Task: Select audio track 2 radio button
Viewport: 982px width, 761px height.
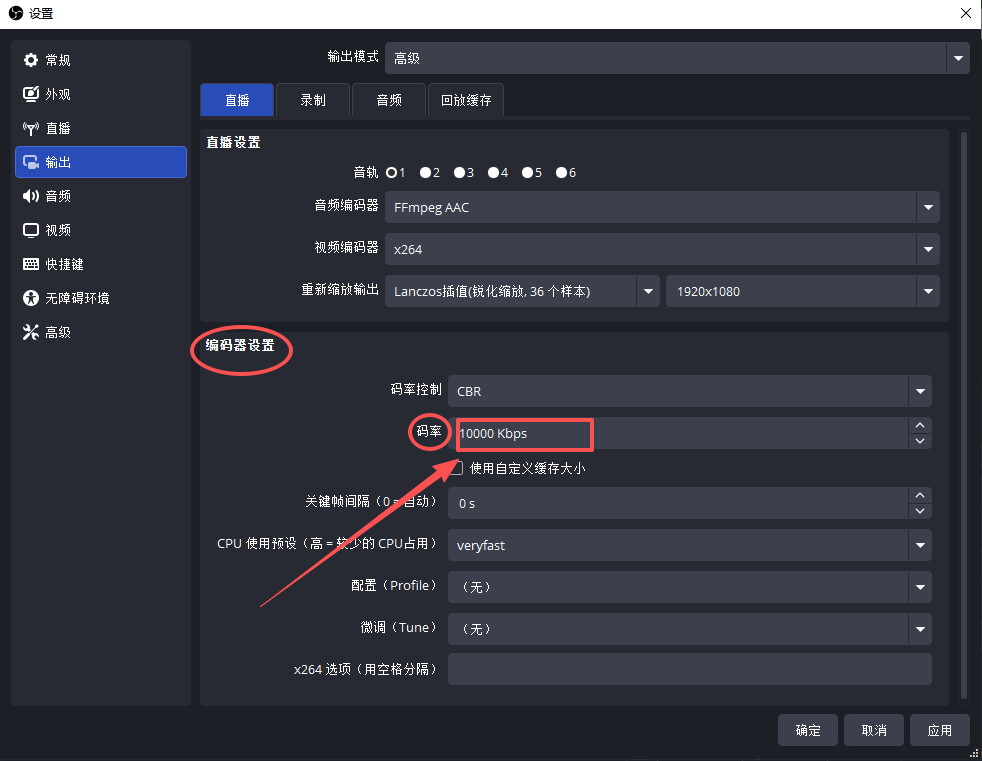Action: pos(426,172)
